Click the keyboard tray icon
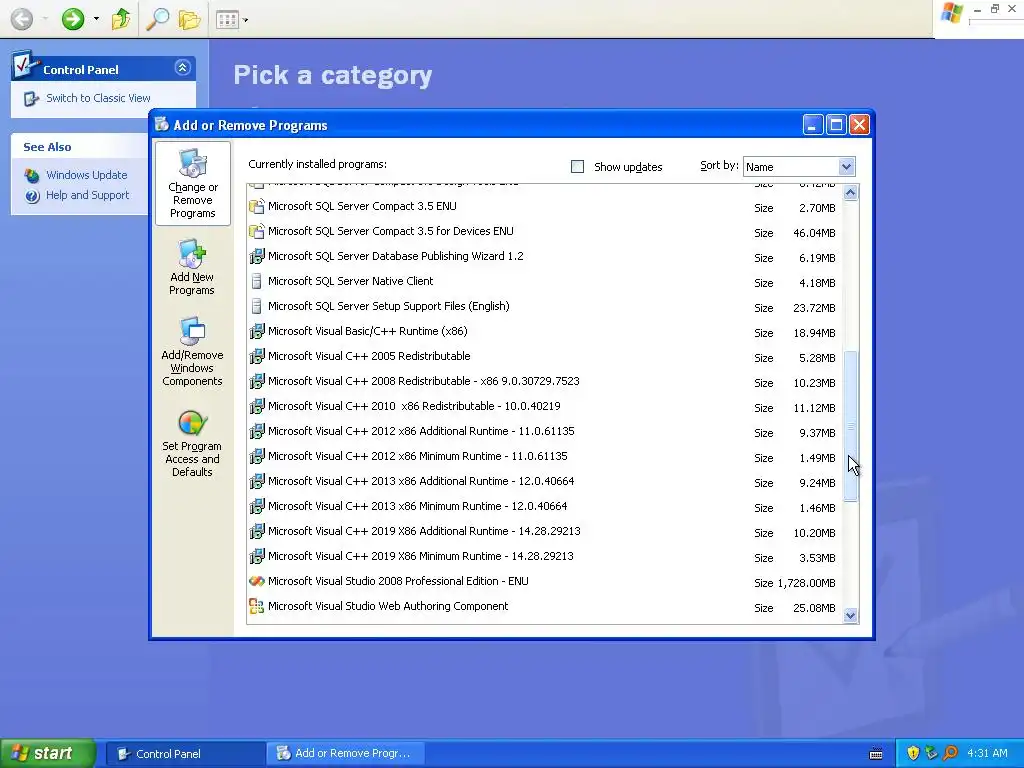The width and height of the screenshot is (1024, 768). [876, 754]
